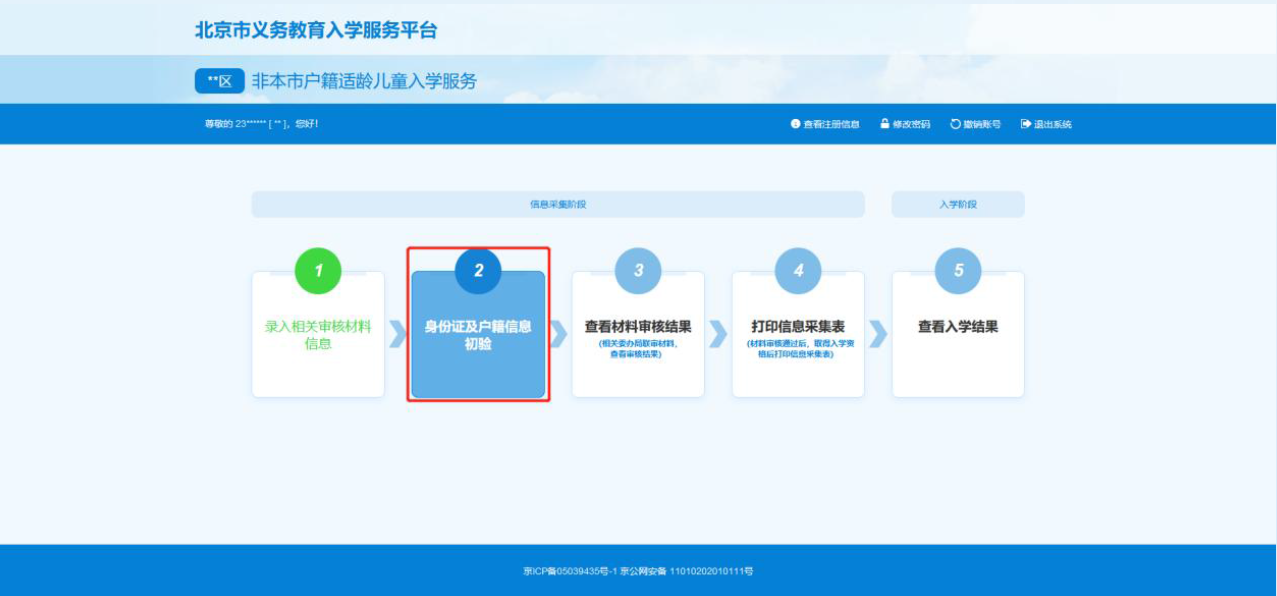This screenshot has height=596, width=1277.
Task: Open the 京ICP备05039435号-1 footer link
Action: pyautogui.click(x=569, y=571)
